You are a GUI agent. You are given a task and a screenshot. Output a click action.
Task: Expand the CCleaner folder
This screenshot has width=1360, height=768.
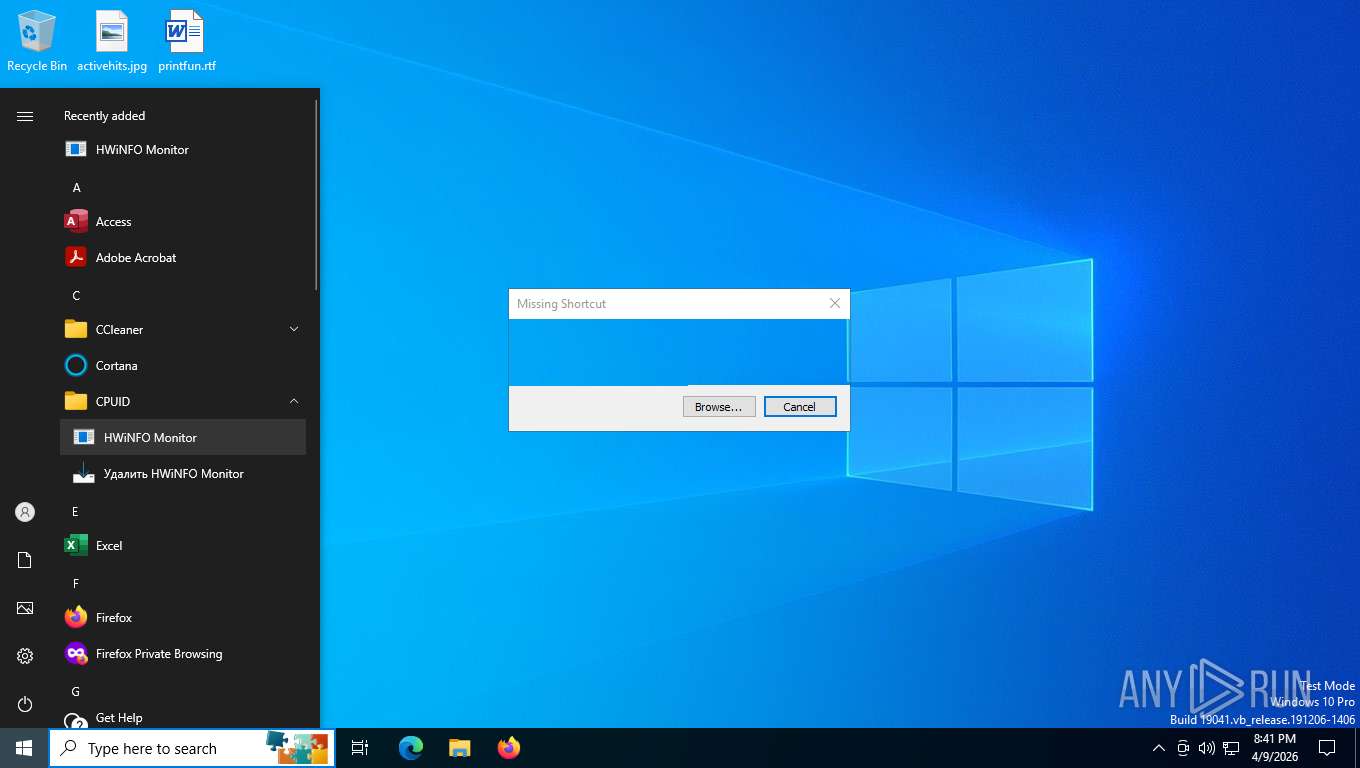[x=183, y=329]
